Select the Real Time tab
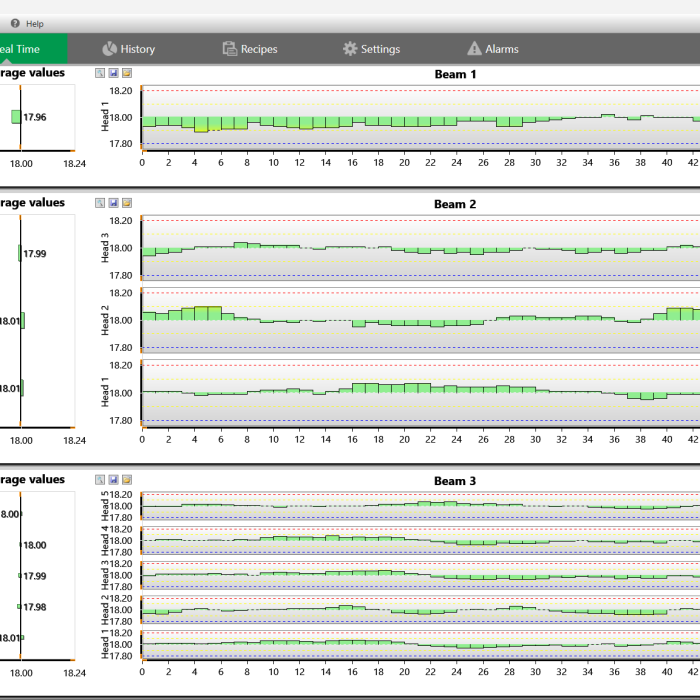The width and height of the screenshot is (700, 700). pyautogui.click(x=25, y=49)
